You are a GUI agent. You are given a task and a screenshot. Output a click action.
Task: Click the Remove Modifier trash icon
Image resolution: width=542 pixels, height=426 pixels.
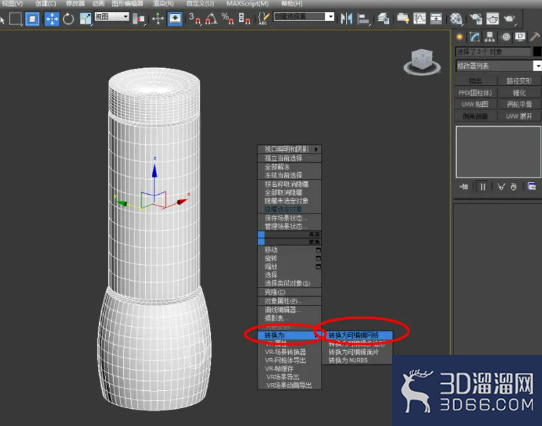[x=514, y=187]
